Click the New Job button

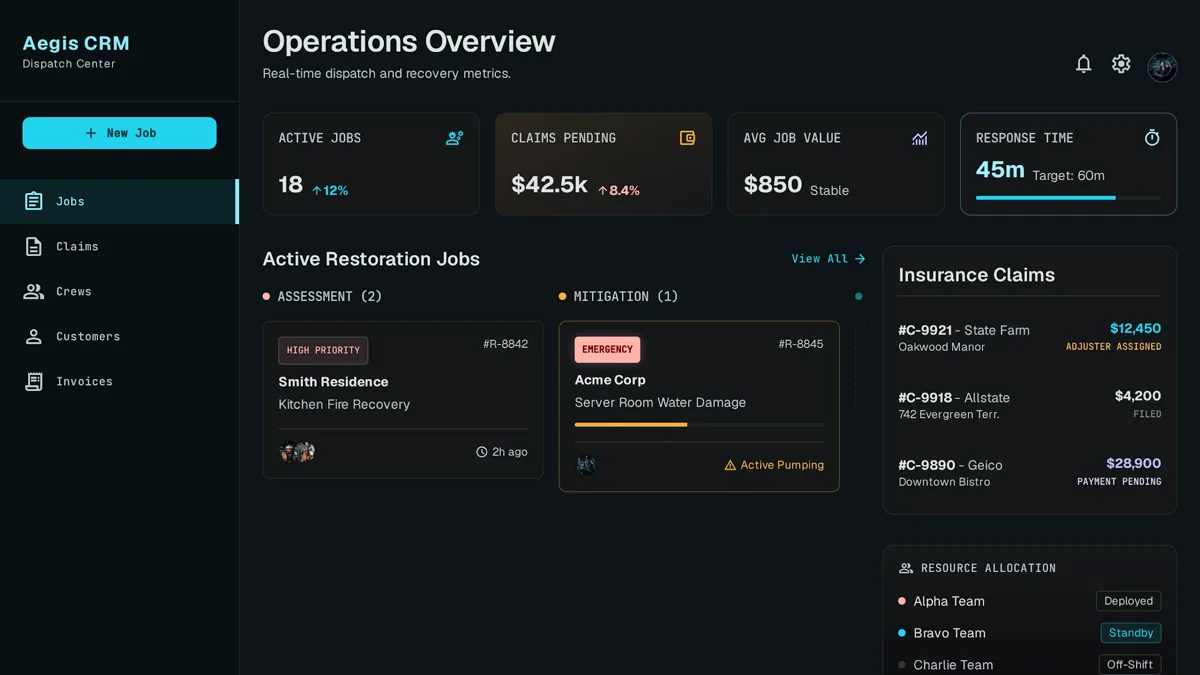tap(119, 133)
